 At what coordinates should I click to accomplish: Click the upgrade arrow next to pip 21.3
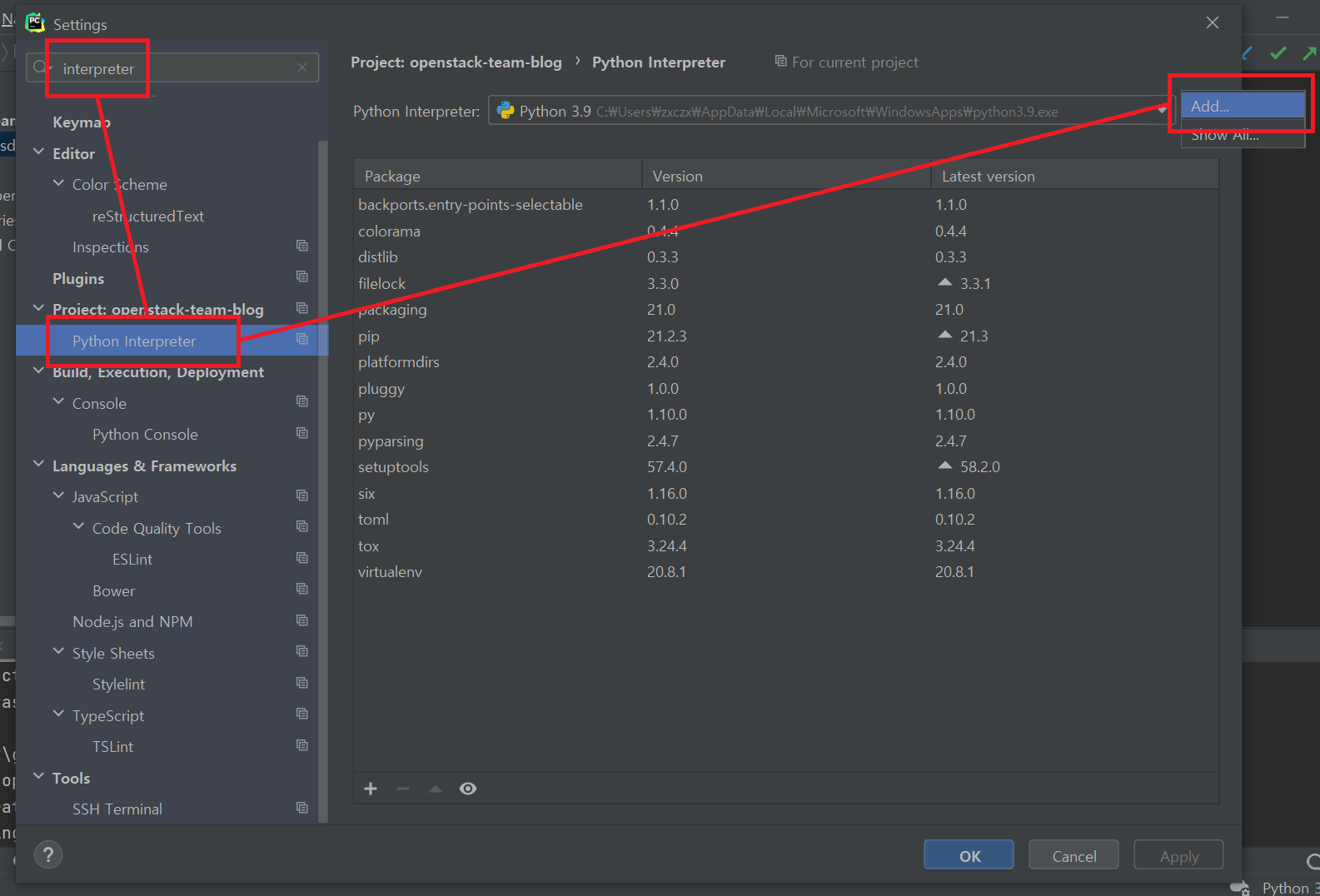tap(944, 335)
